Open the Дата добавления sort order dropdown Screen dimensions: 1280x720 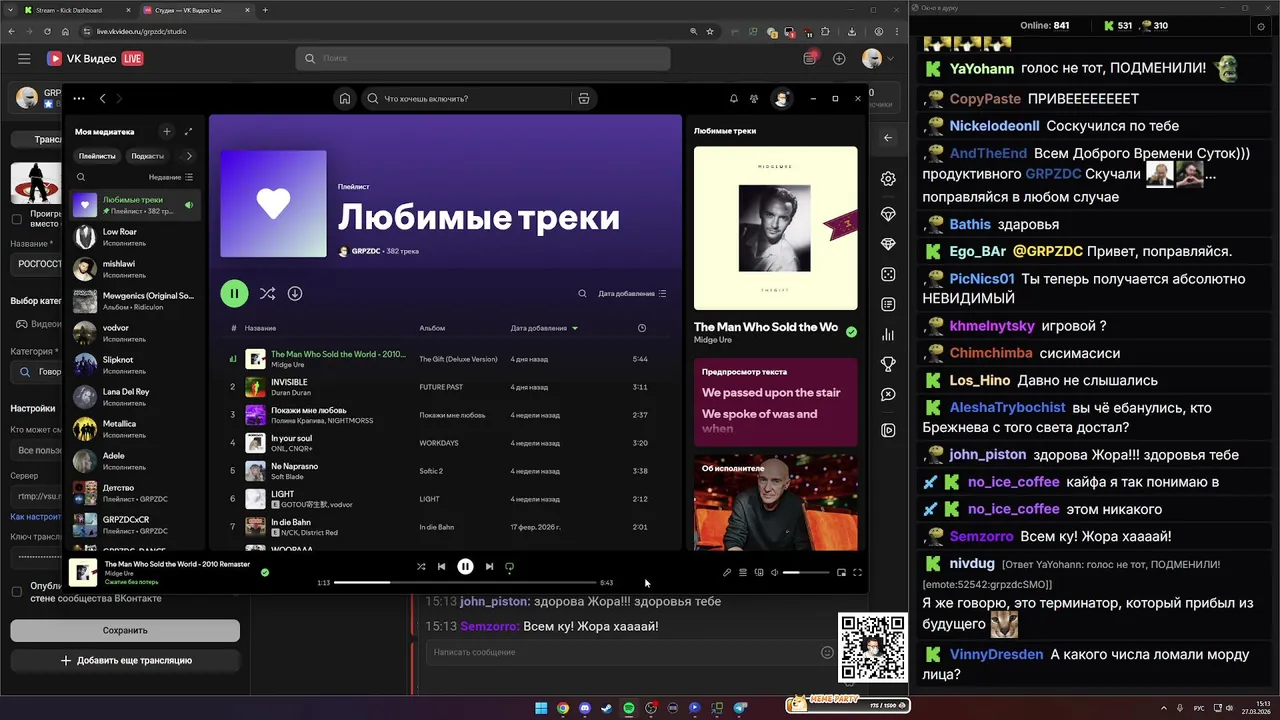tap(632, 294)
